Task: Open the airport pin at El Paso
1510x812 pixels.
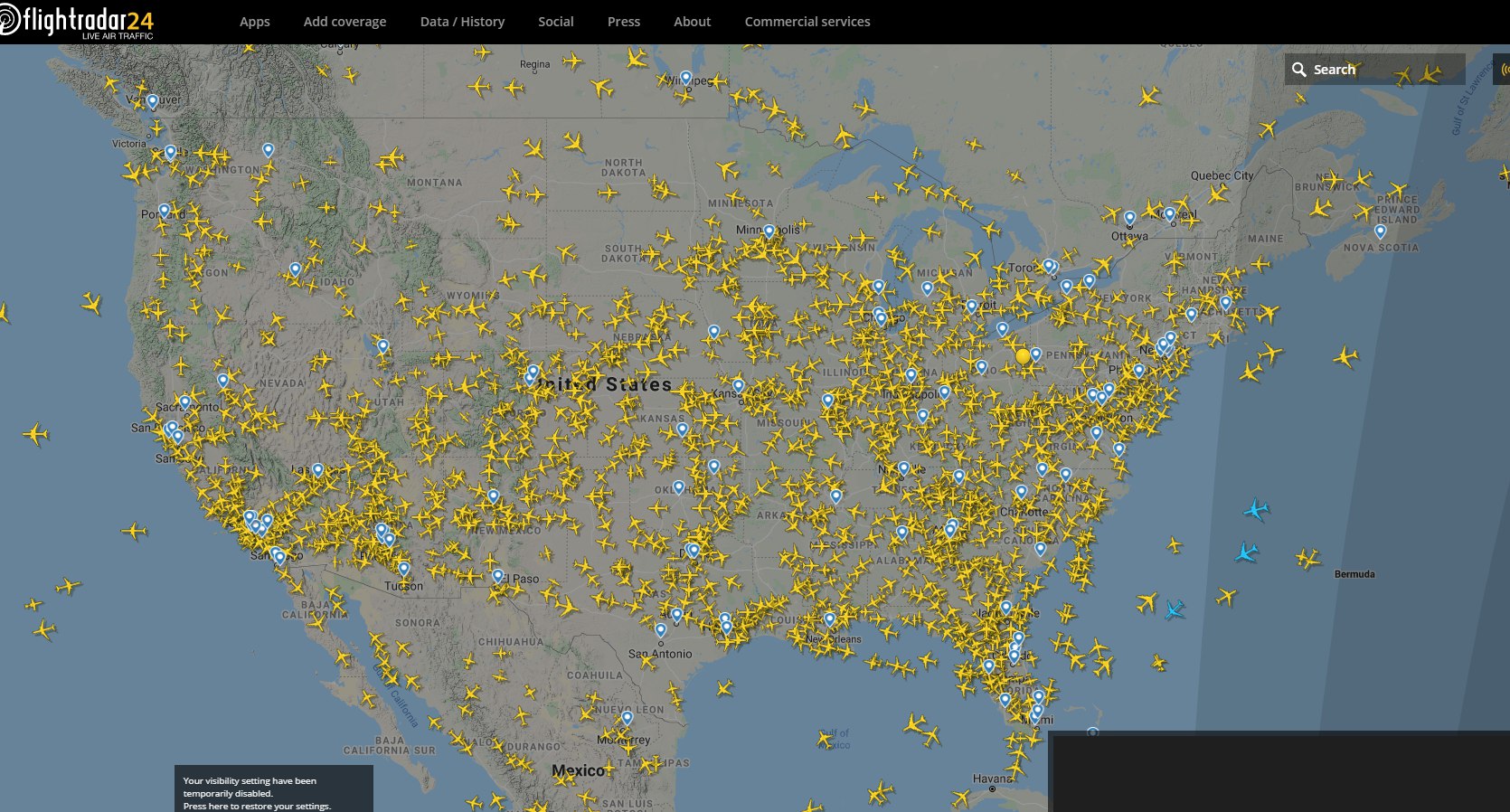Action: (x=497, y=576)
